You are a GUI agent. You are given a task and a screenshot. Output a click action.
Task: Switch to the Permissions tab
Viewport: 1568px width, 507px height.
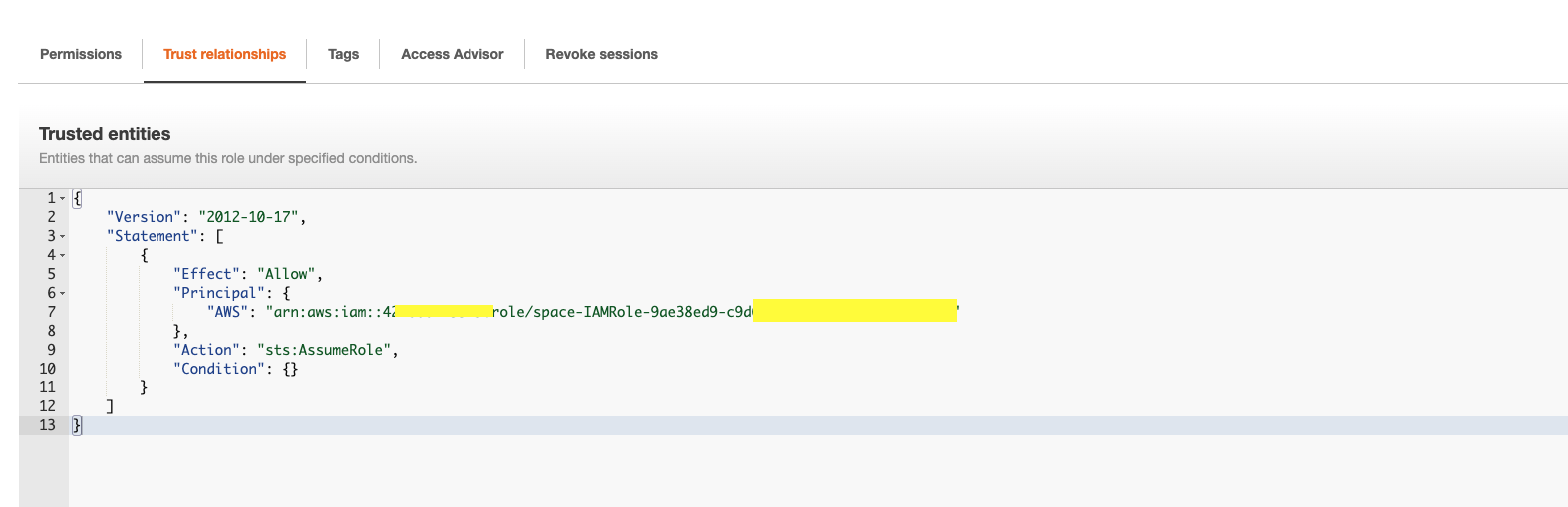(x=81, y=54)
